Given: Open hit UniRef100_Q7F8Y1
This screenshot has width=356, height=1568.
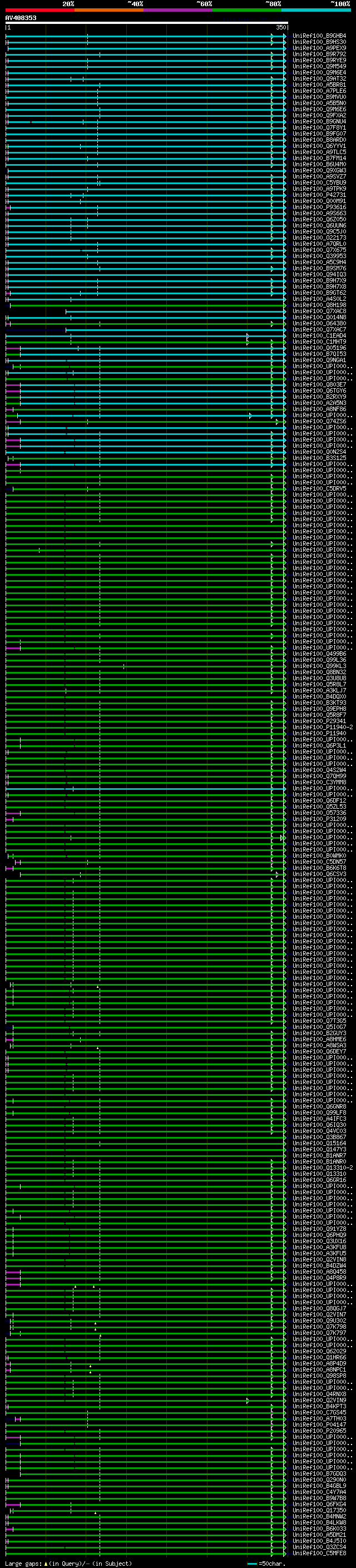Looking at the screenshot, I should (319, 128).
